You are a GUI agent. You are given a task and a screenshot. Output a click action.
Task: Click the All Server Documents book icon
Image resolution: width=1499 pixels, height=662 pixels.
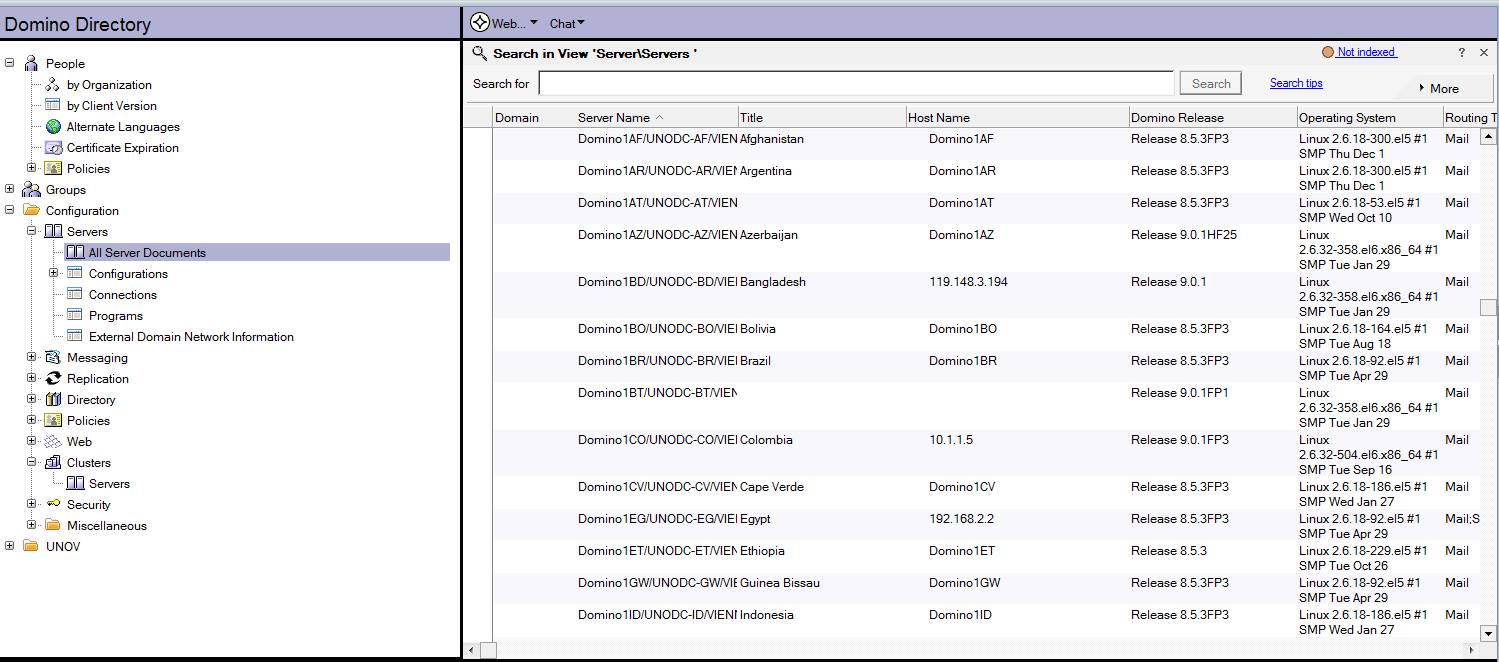[75, 253]
